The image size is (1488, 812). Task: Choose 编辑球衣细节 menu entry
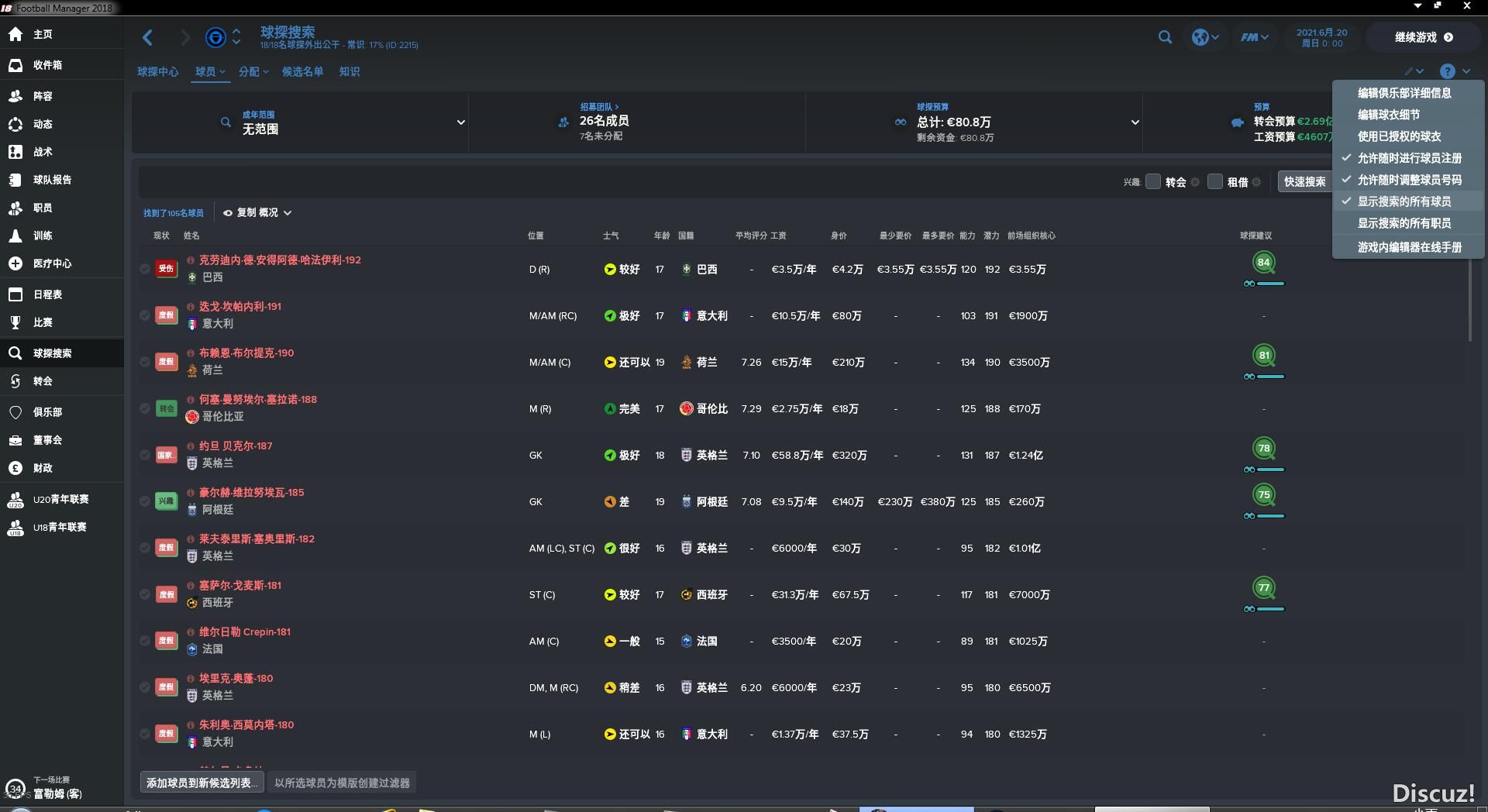[x=1408, y=115]
